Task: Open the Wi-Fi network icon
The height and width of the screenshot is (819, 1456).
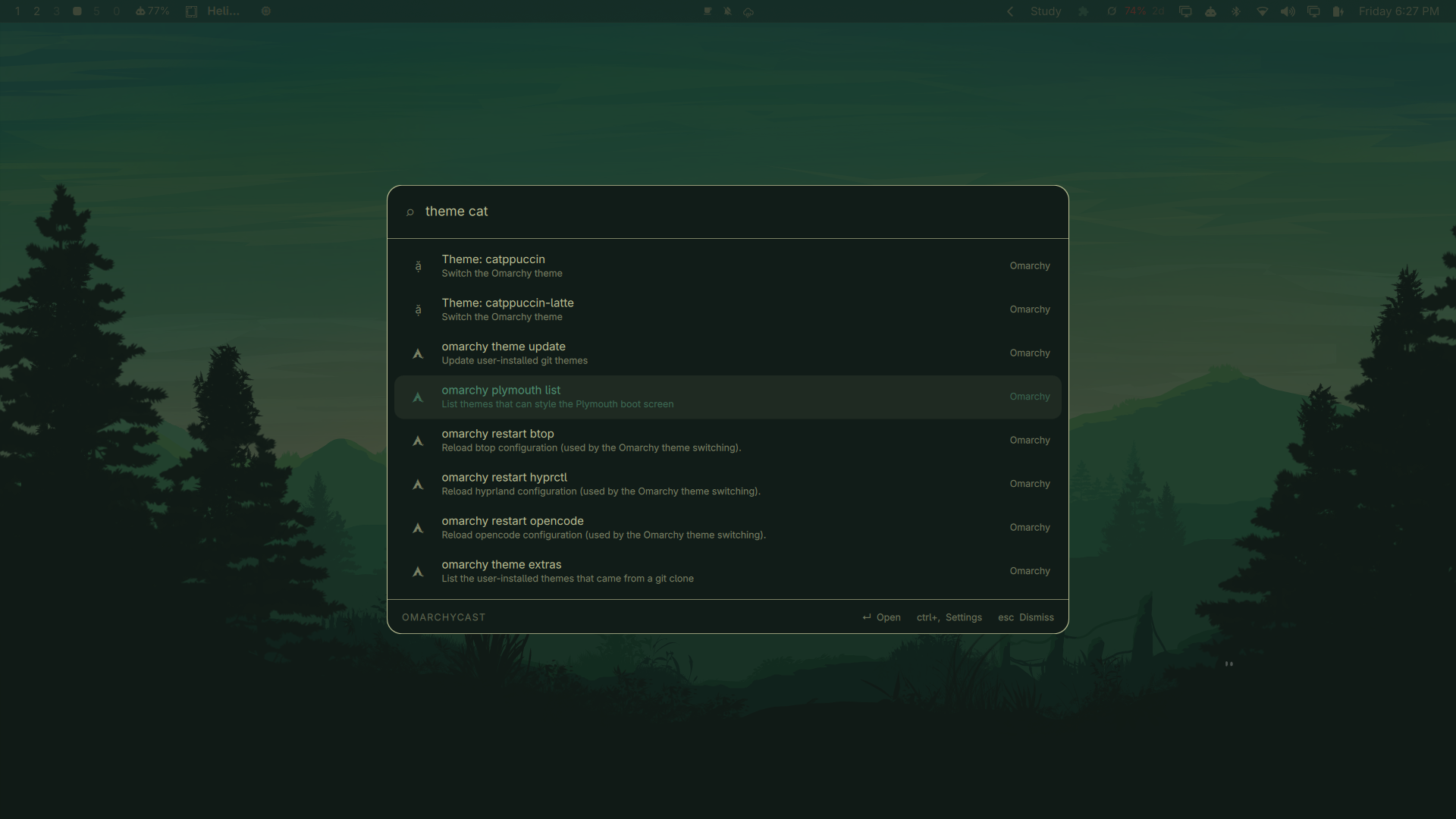Action: click(1262, 11)
